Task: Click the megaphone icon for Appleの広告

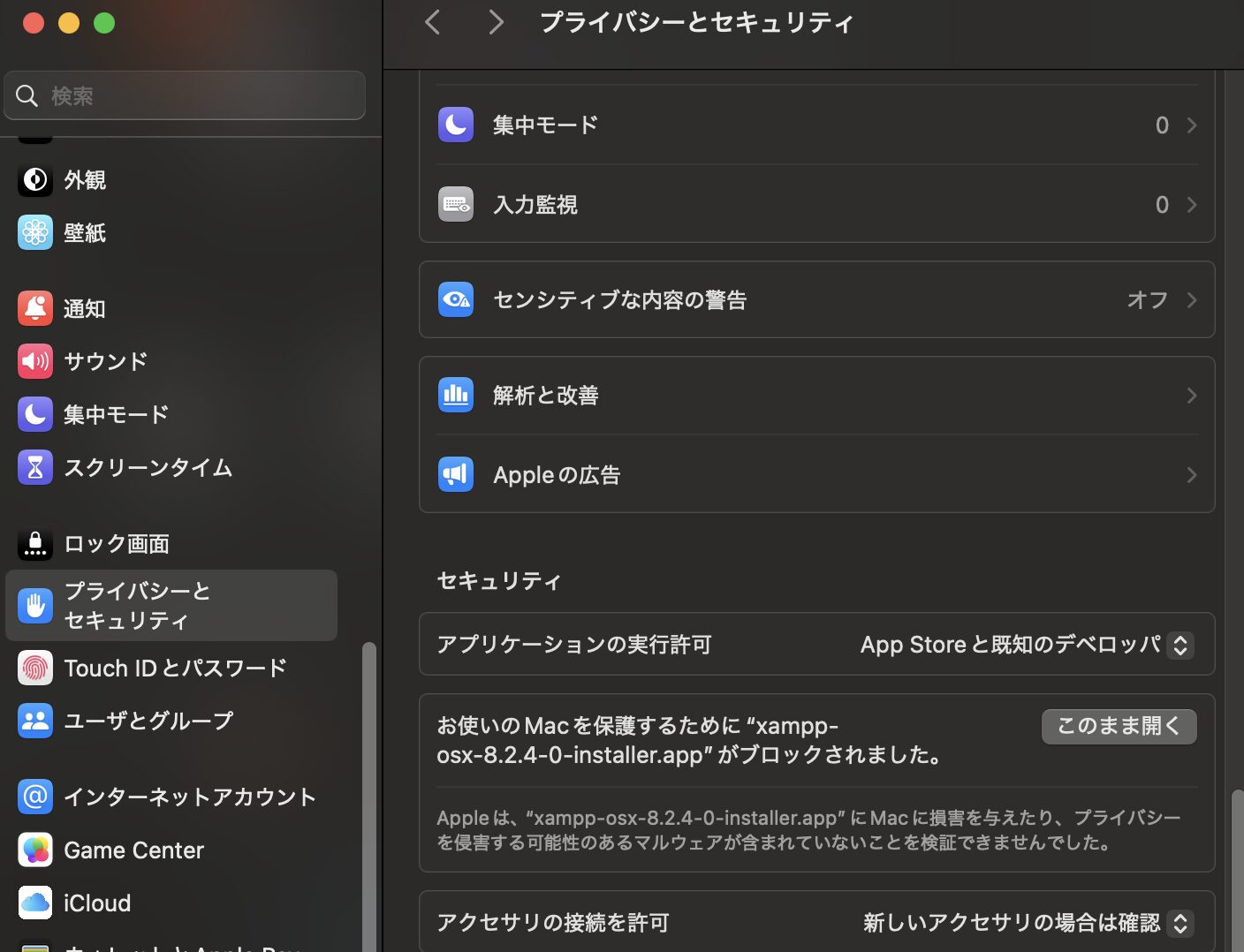Action: 456,475
